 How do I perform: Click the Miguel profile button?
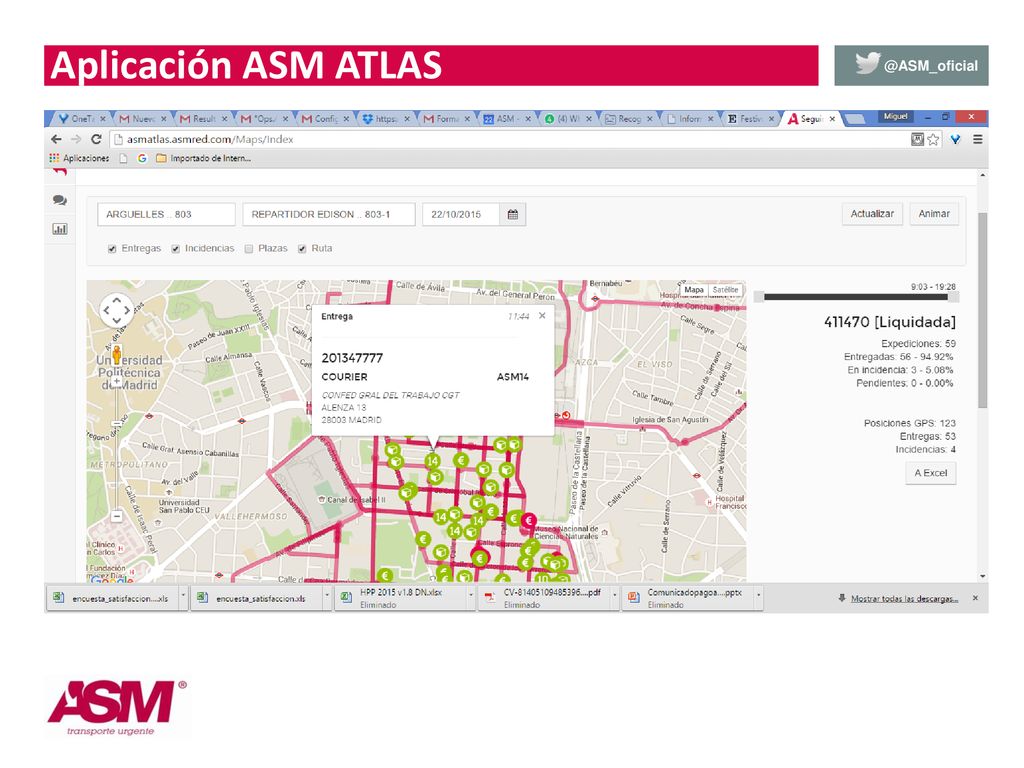(x=895, y=116)
